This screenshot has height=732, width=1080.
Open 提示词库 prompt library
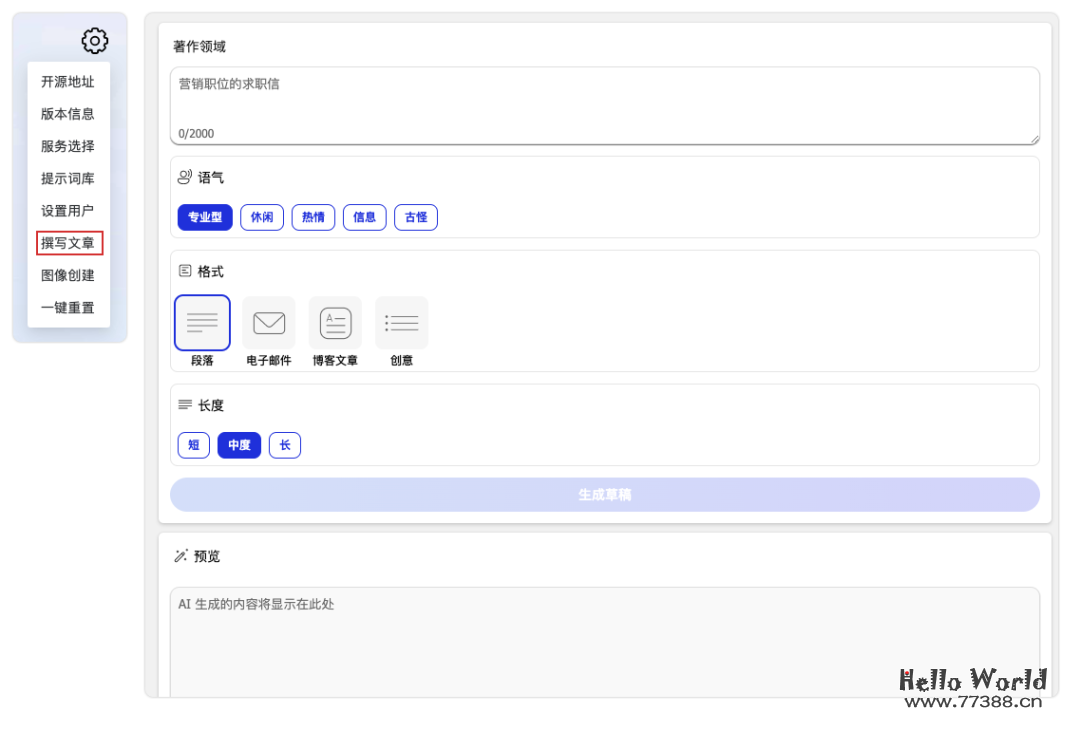[68, 178]
